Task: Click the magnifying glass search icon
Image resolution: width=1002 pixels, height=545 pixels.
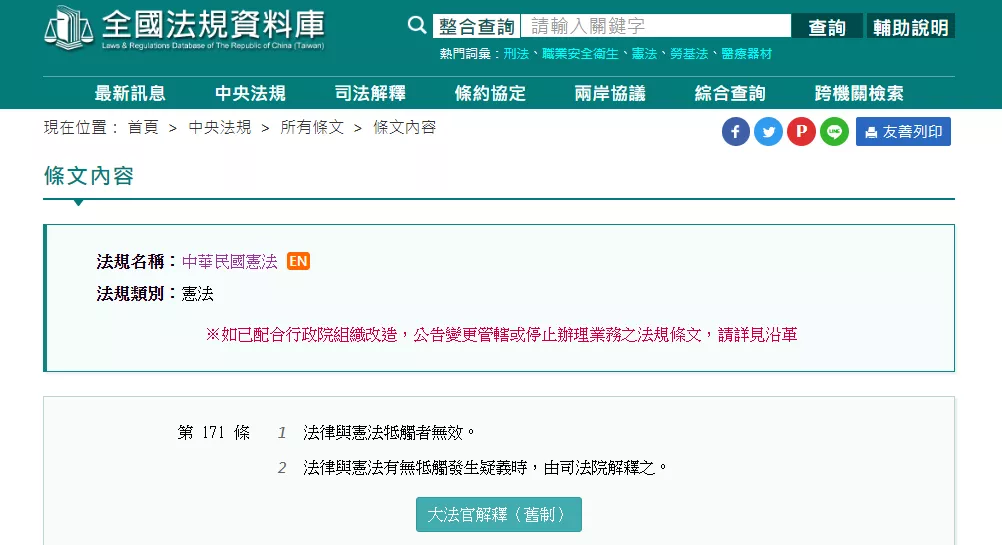Action: click(417, 26)
